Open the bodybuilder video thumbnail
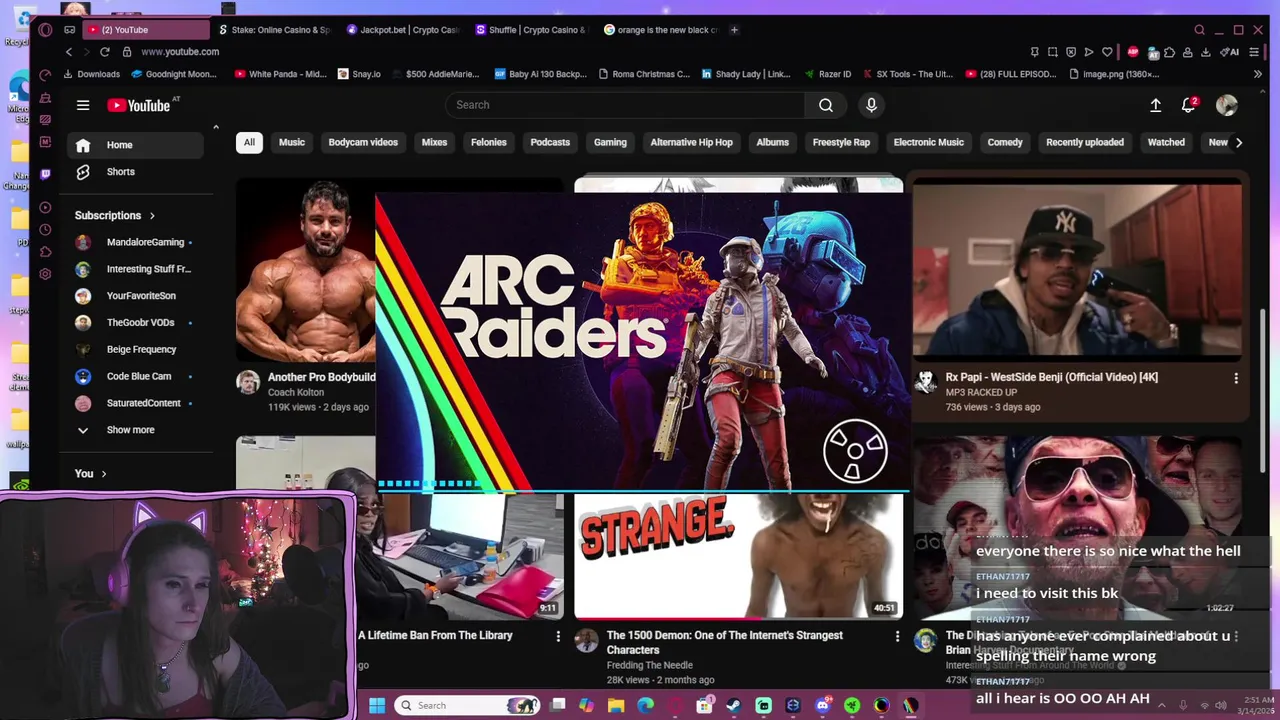This screenshot has height=720, width=1280. [x=306, y=270]
